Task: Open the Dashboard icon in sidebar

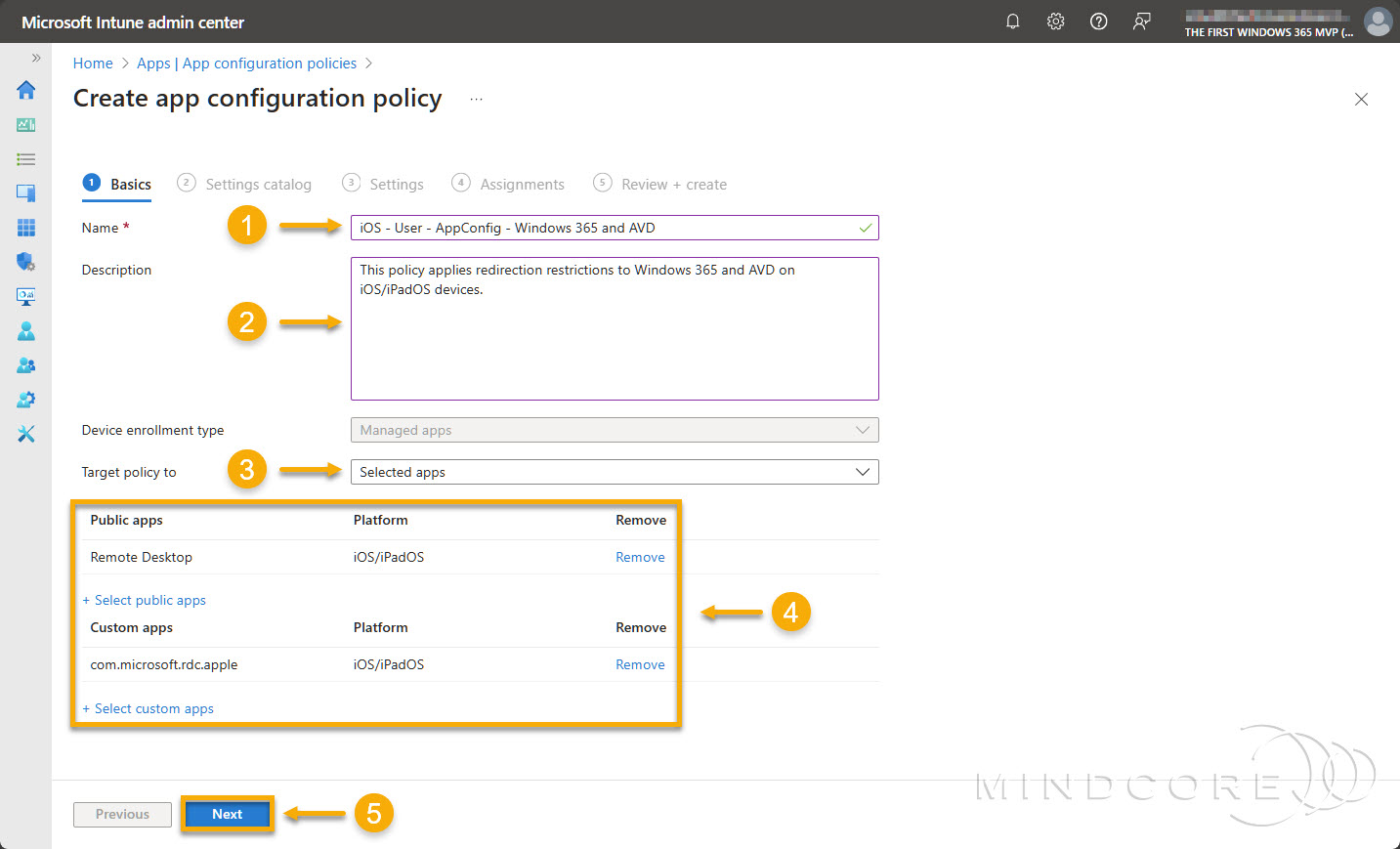Action: pos(26,125)
